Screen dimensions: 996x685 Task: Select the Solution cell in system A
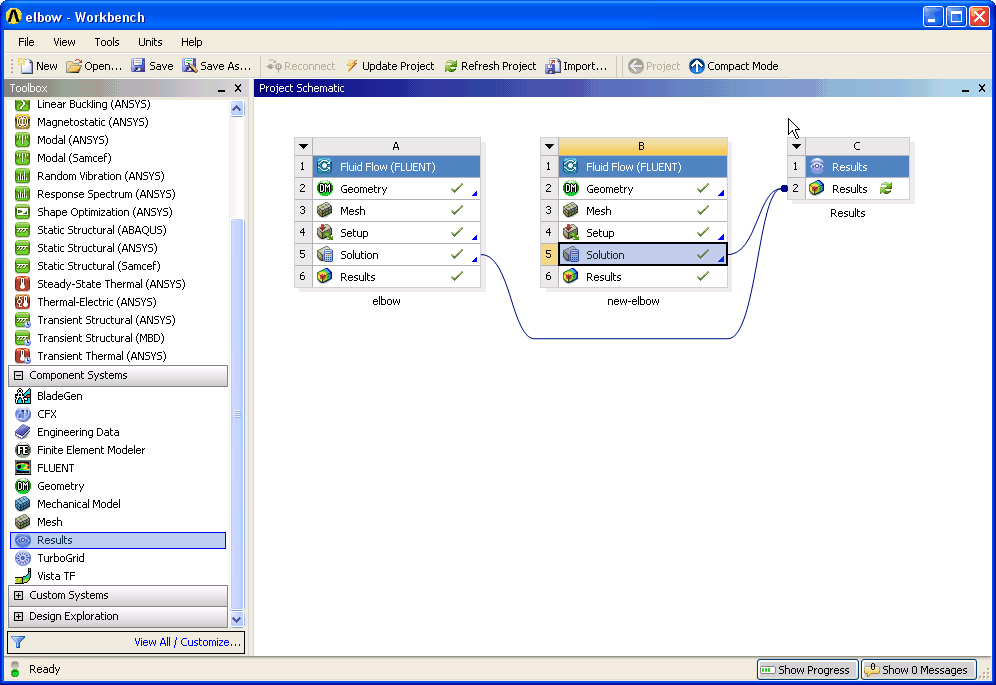(x=396, y=255)
